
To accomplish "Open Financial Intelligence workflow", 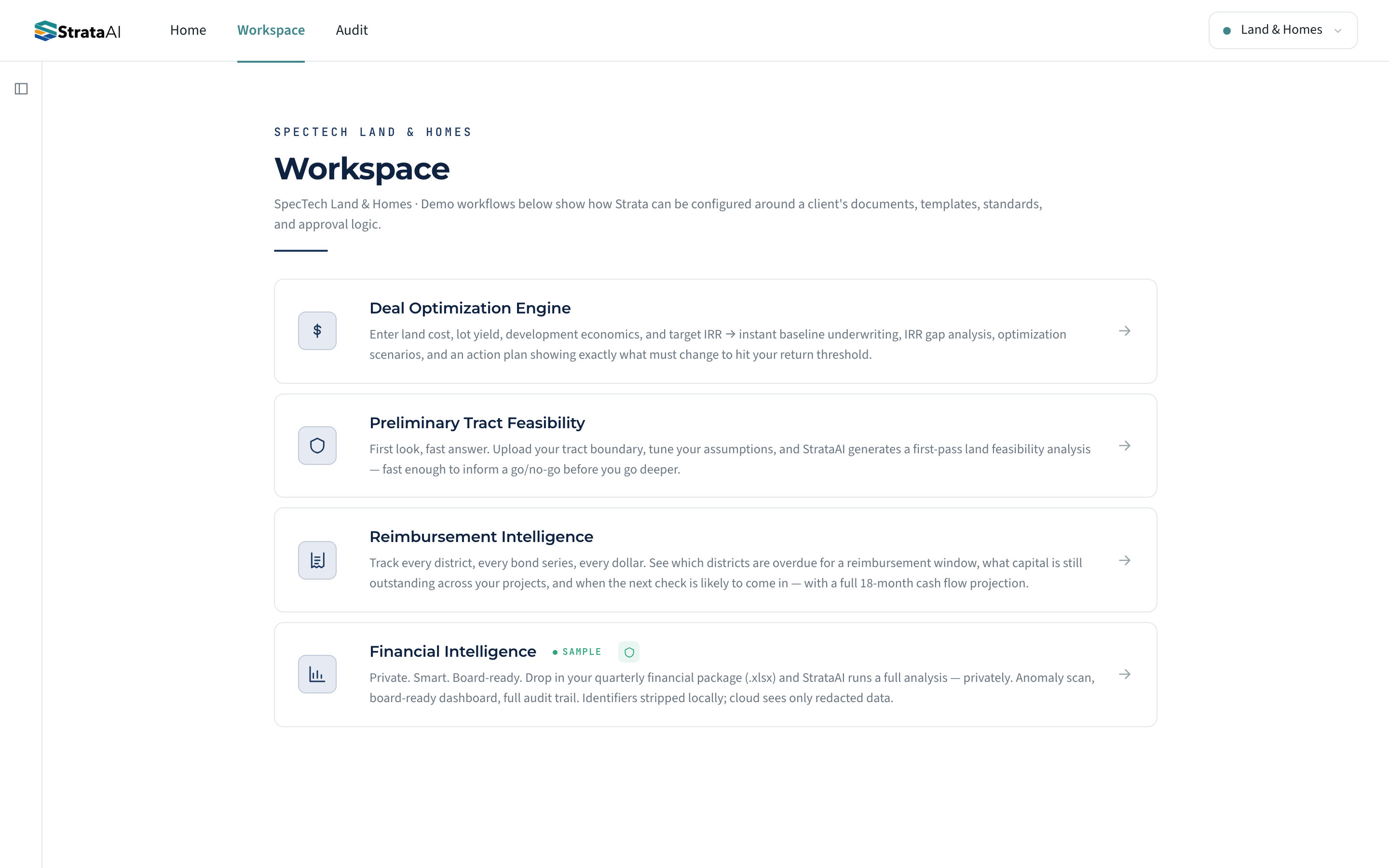I will (x=715, y=675).
